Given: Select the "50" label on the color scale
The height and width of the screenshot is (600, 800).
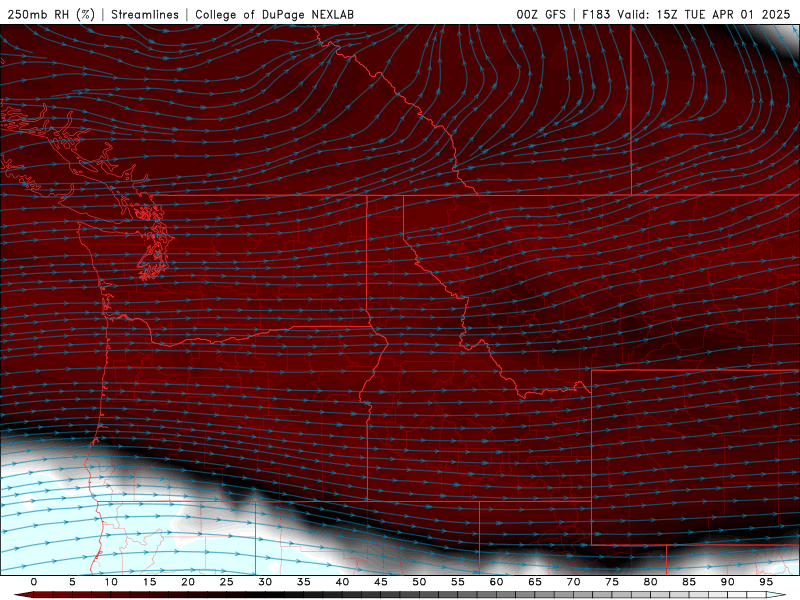Looking at the screenshot, I should click(x=419, y=582).
